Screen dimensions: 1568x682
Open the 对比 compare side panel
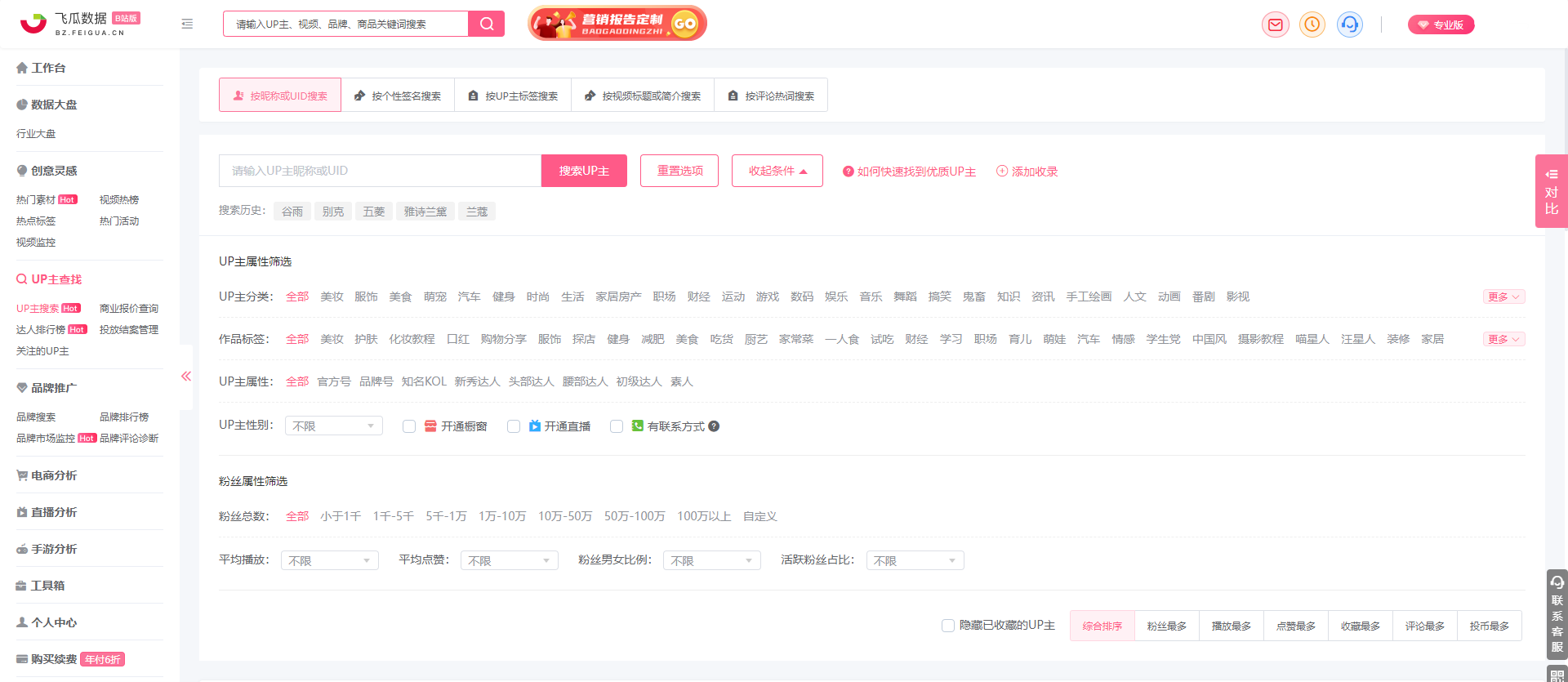(1552, 191)
